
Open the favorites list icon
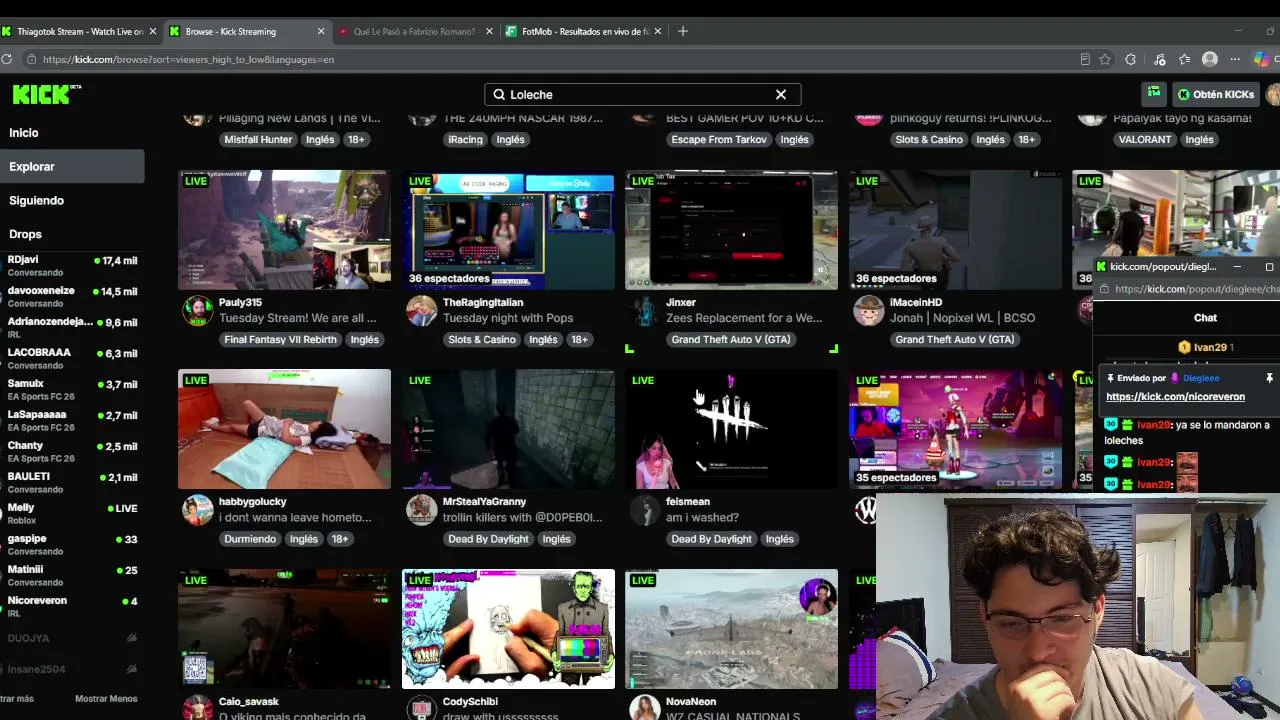[1184, 59]
